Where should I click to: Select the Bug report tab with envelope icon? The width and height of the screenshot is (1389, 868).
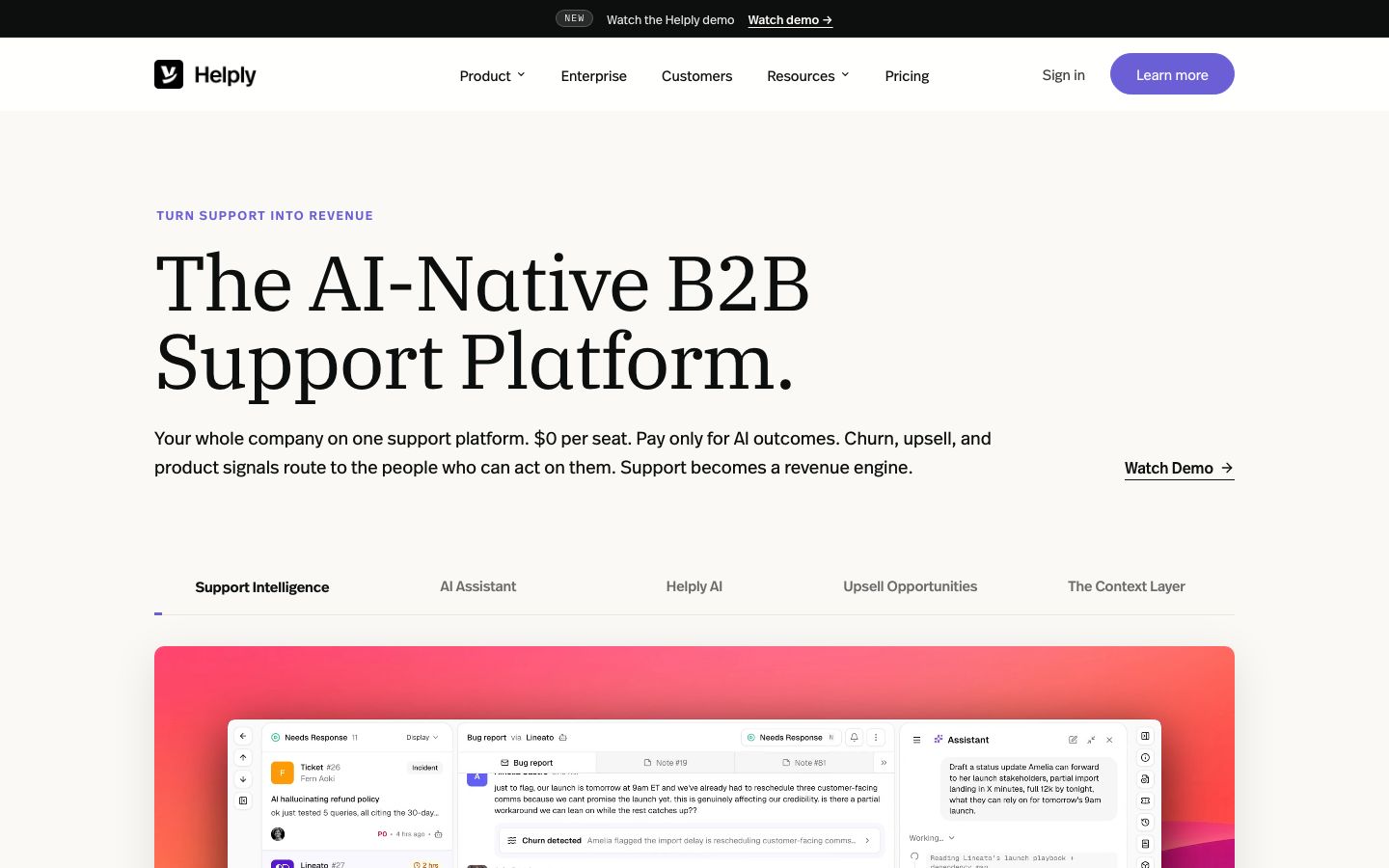[x=527, y=763]
